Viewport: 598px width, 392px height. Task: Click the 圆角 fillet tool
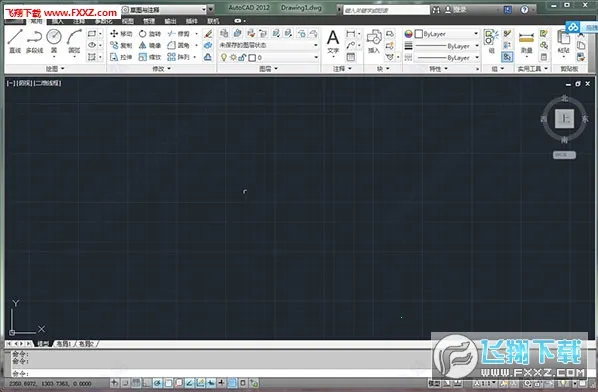tap(178, 45)
